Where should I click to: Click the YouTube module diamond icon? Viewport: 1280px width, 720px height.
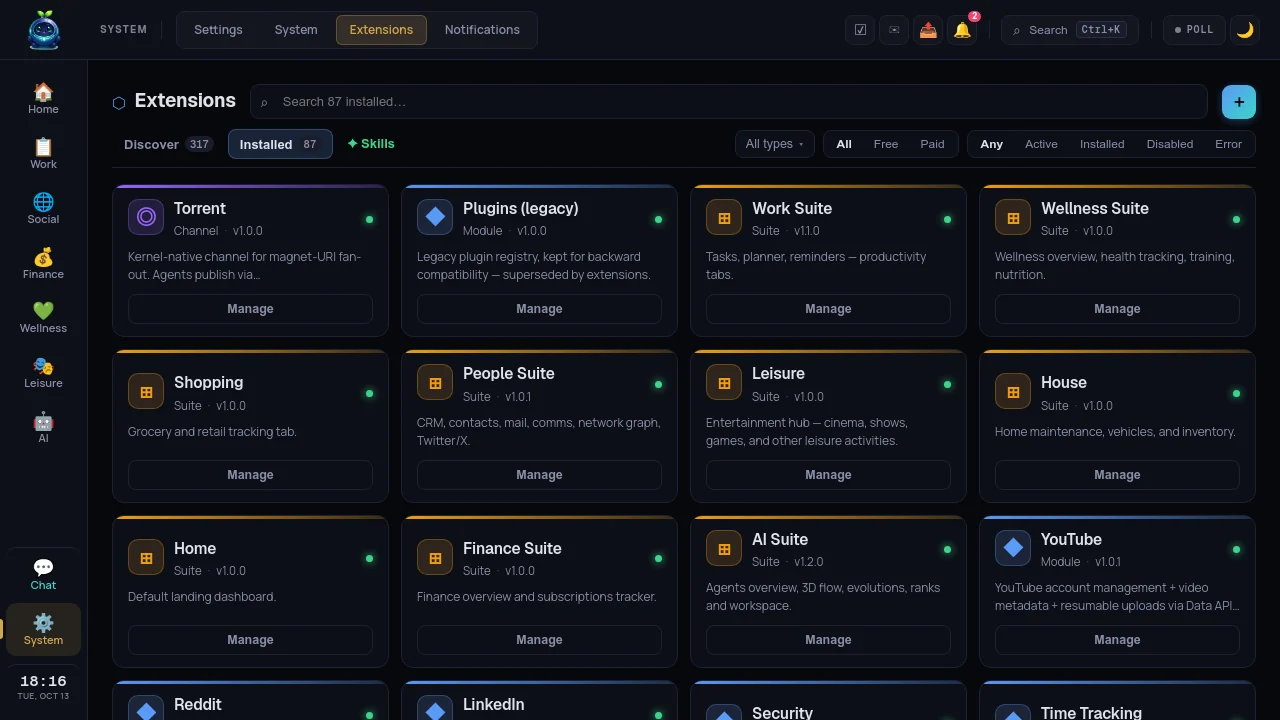coord(1013,548)
